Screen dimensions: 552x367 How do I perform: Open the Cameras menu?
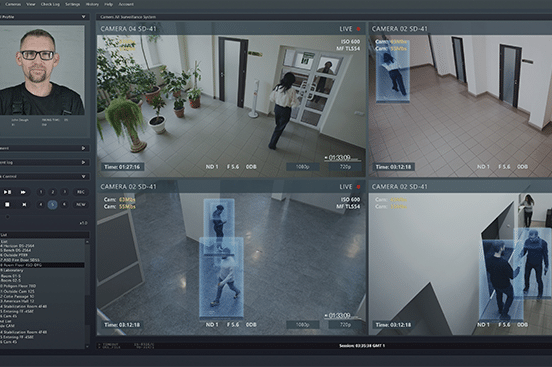tap(13, 4)
